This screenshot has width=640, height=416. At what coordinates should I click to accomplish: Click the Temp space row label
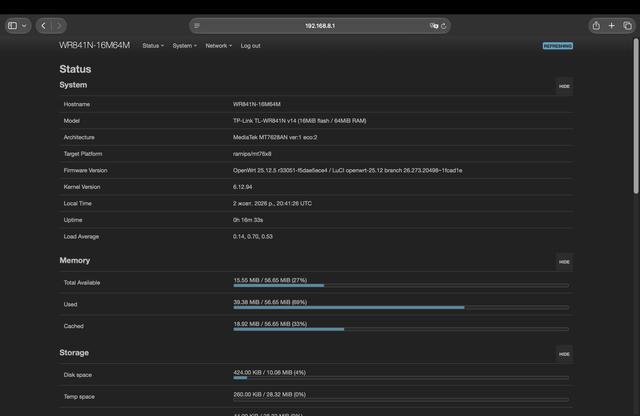tap(79, 396)
